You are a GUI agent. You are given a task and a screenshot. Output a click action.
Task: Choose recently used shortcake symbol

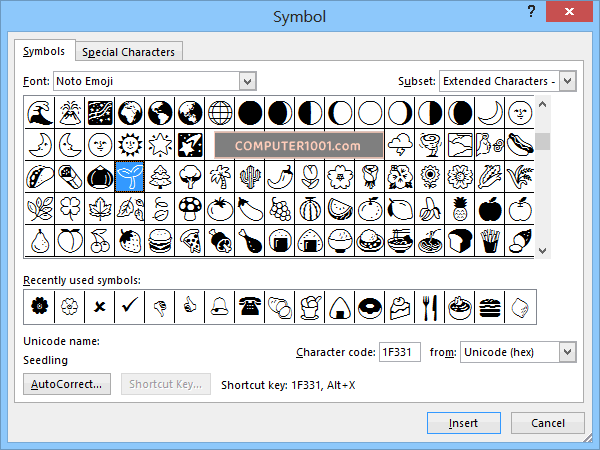tap(400, 307)
